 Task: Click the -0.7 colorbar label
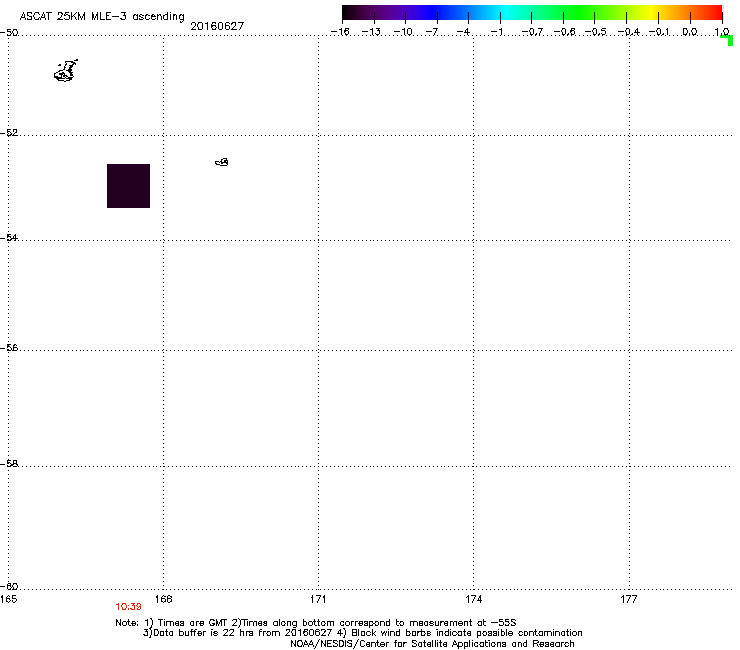pos(532,32)
